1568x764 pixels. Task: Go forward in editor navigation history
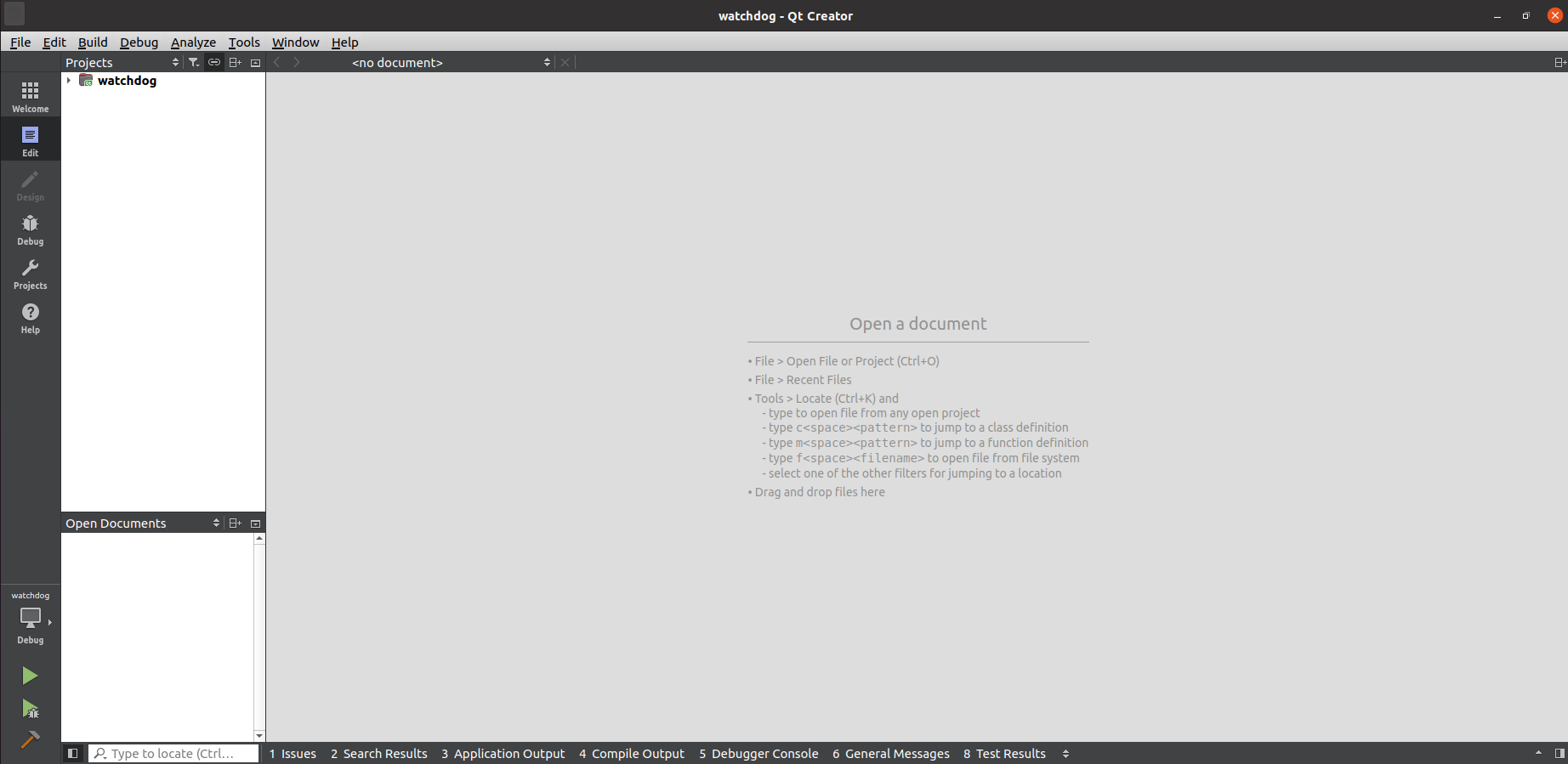296,62
